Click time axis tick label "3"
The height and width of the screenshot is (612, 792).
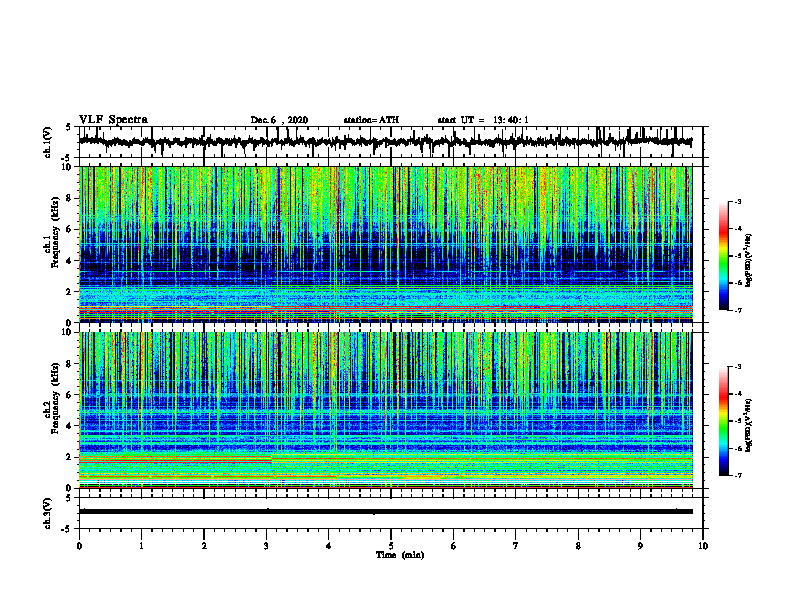(266, 546)
